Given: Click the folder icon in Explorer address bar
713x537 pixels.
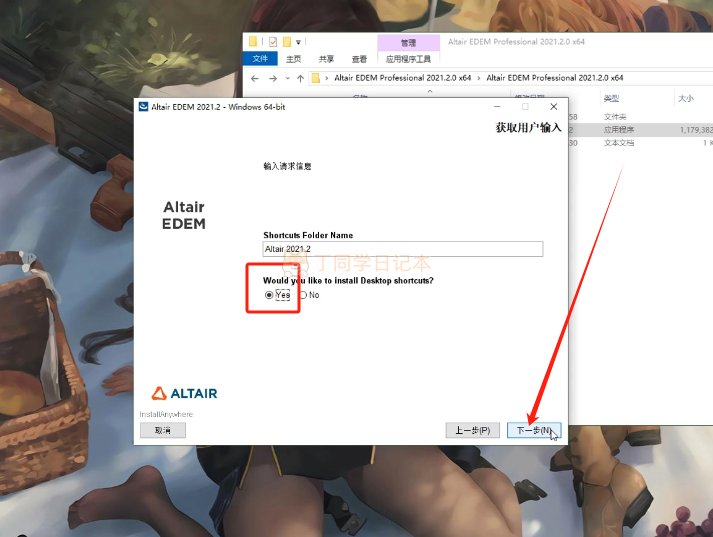Looking at the screenshot, I should 316,78.
